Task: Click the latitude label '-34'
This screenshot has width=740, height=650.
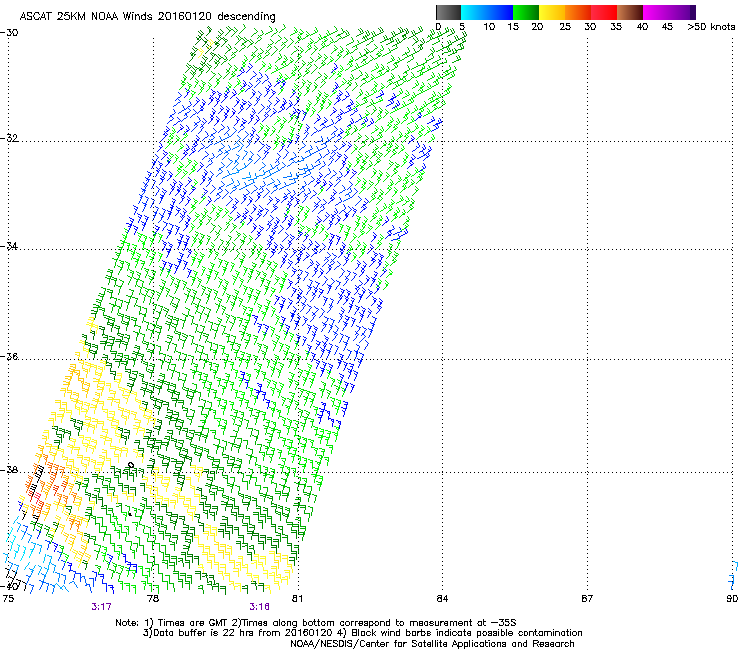Action: click(9, 246)
